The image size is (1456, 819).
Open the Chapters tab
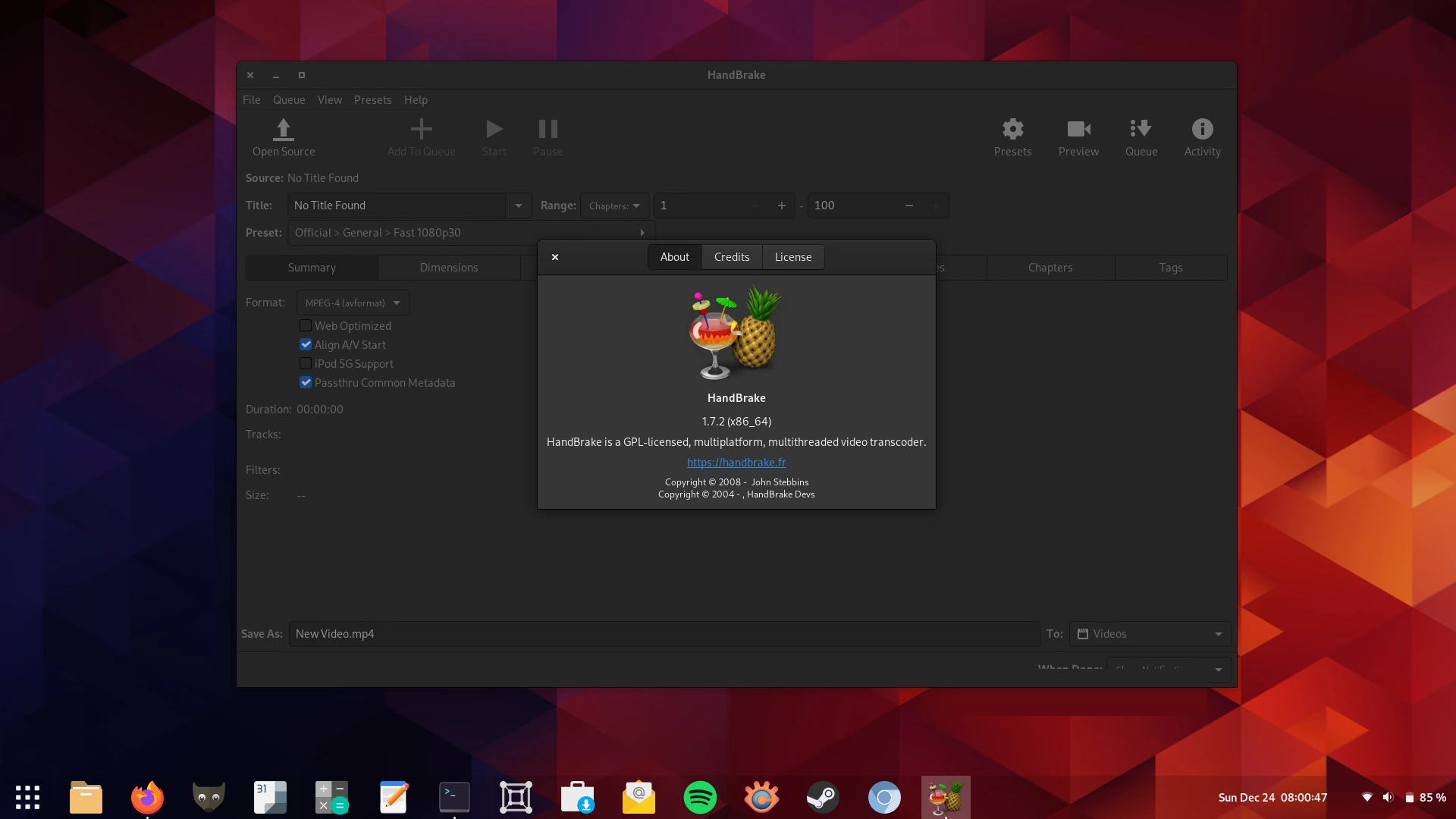pyautogui.click(x=1050, y=268)
